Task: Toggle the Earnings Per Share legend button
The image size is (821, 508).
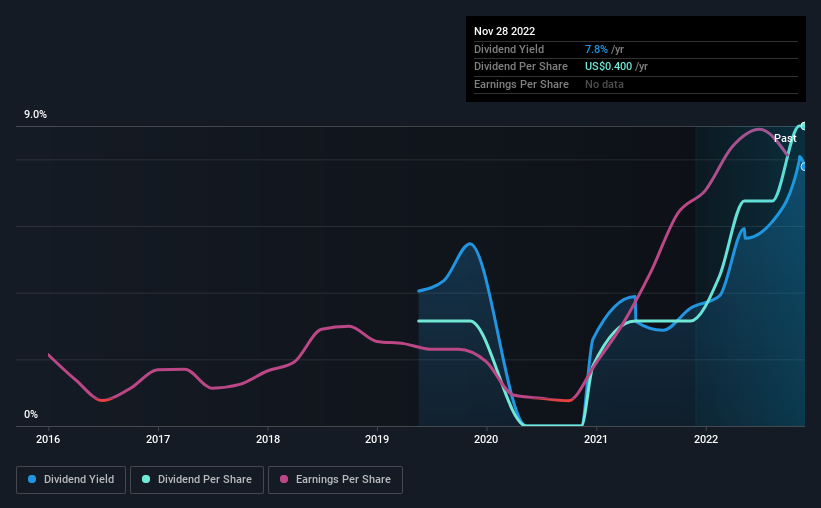Action: 335,480
